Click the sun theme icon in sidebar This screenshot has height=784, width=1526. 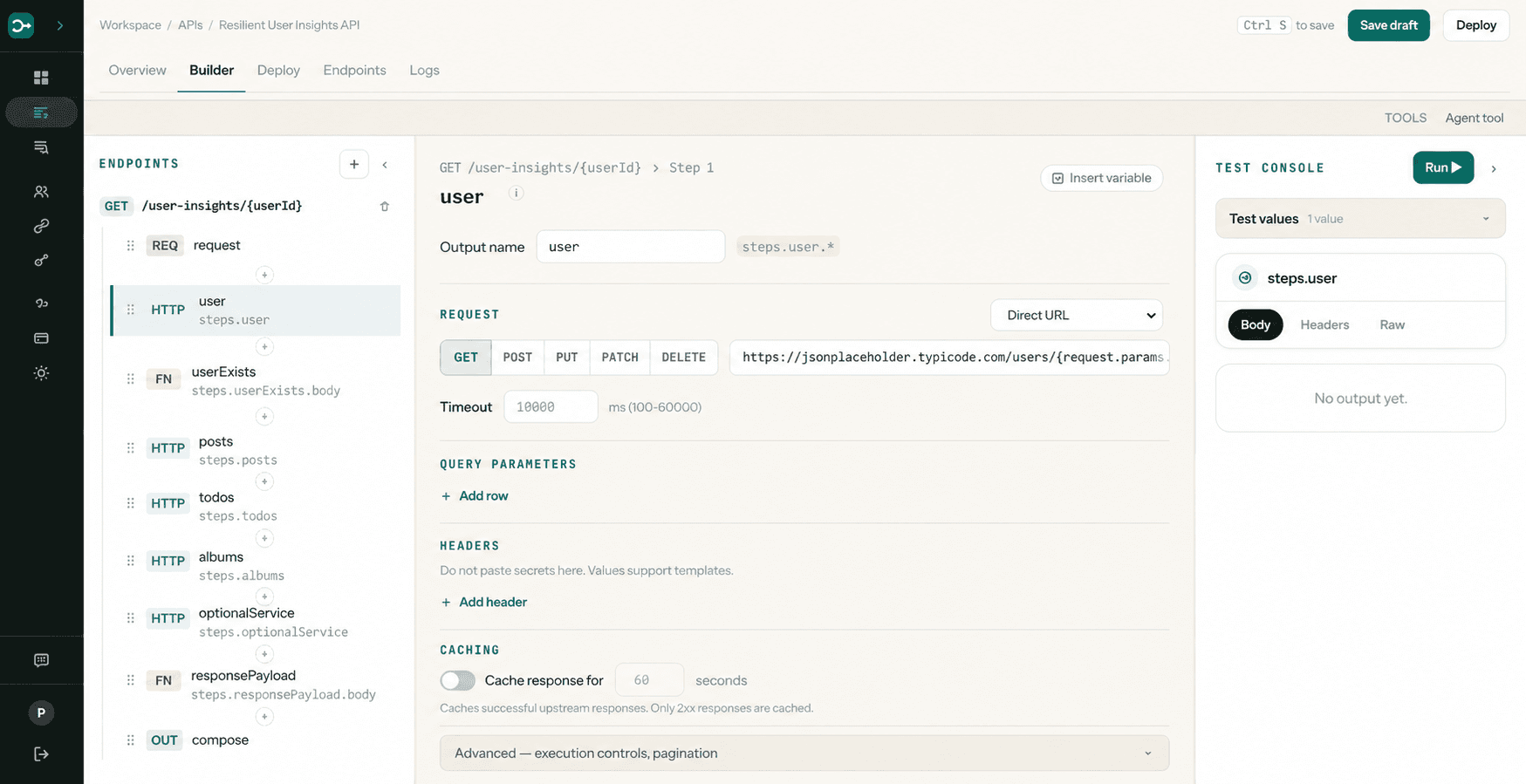point(41,373)
